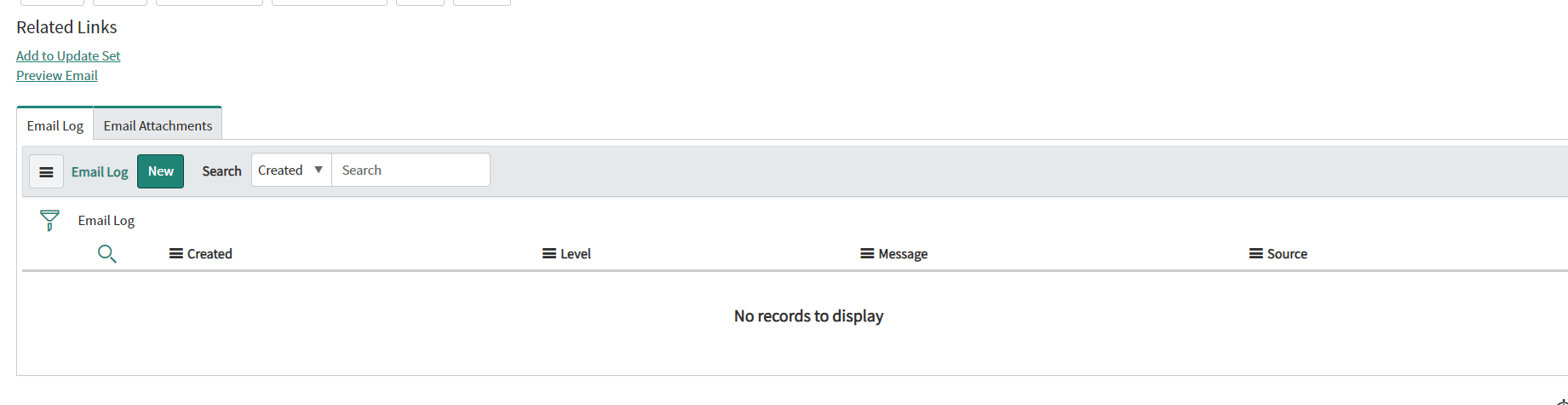This screenshot has height=405, width=1568.
Task: Sort by the Message column header
Action: click(903, 253)
